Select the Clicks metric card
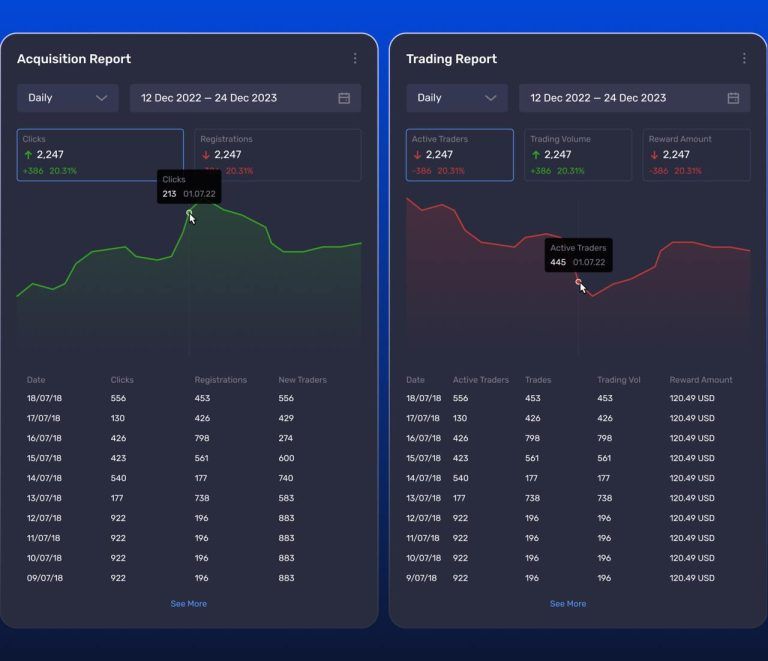The image size is (768, 661). pos(100,155)
